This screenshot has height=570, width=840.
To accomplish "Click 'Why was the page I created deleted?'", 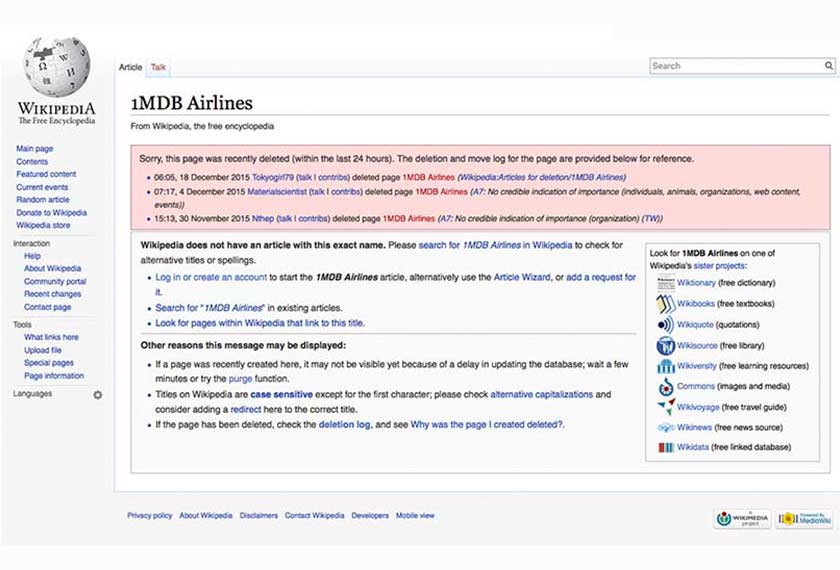I will pos(487,424).
